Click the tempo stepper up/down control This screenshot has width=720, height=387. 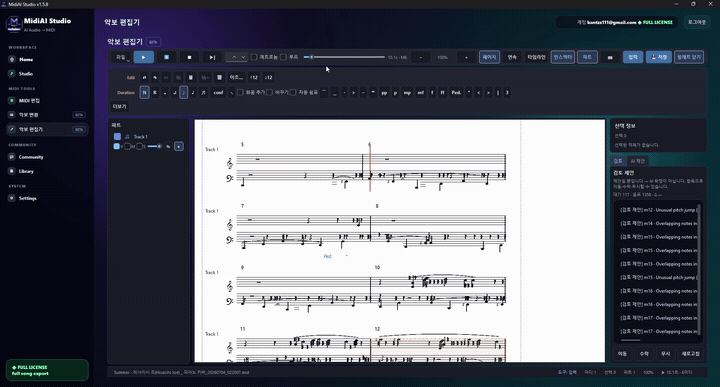pyautogui.click(x=236, y=57)
